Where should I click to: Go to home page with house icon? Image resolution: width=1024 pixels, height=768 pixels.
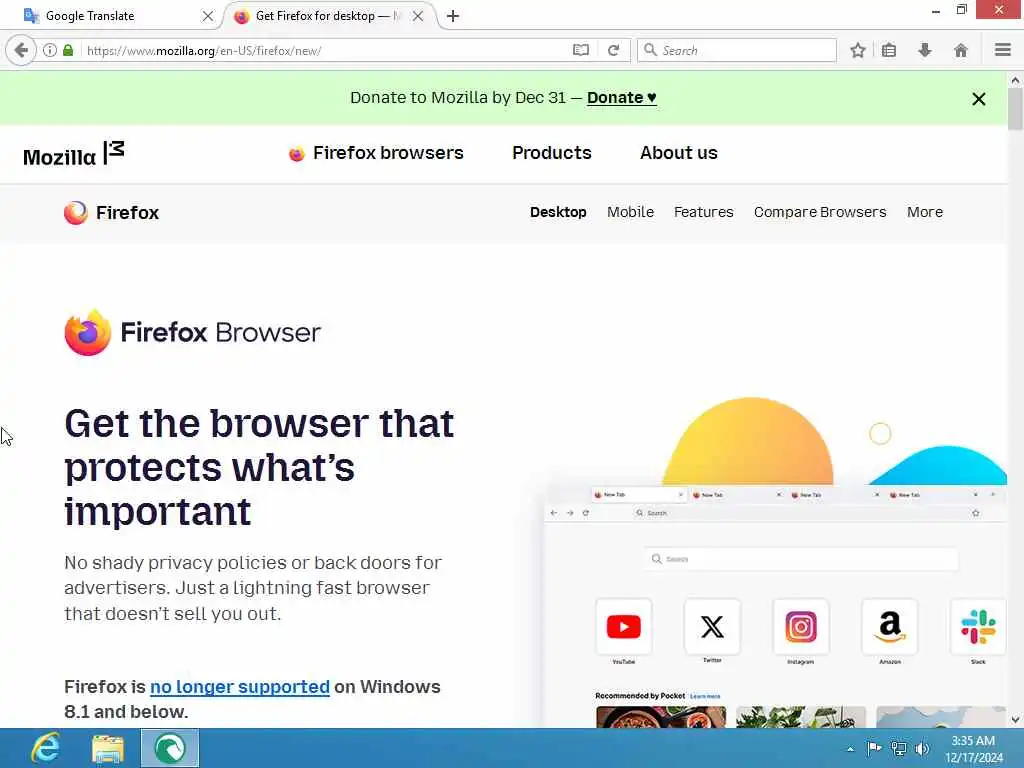[x=961, y=50]
